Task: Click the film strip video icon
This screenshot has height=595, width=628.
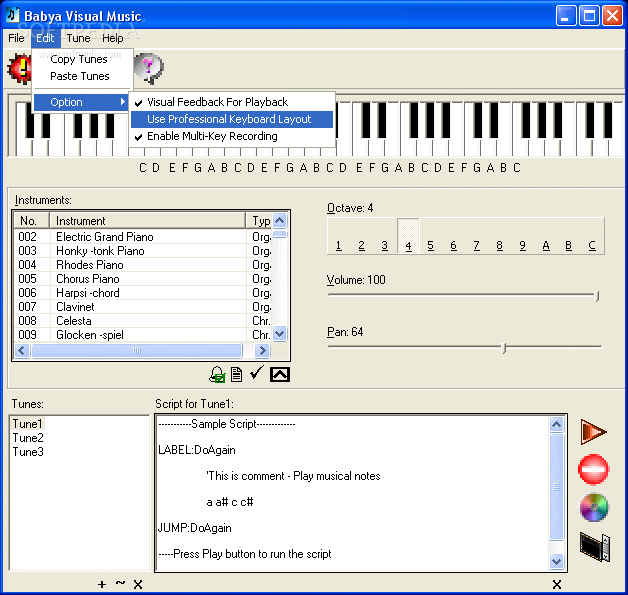Action: [595, 547]
